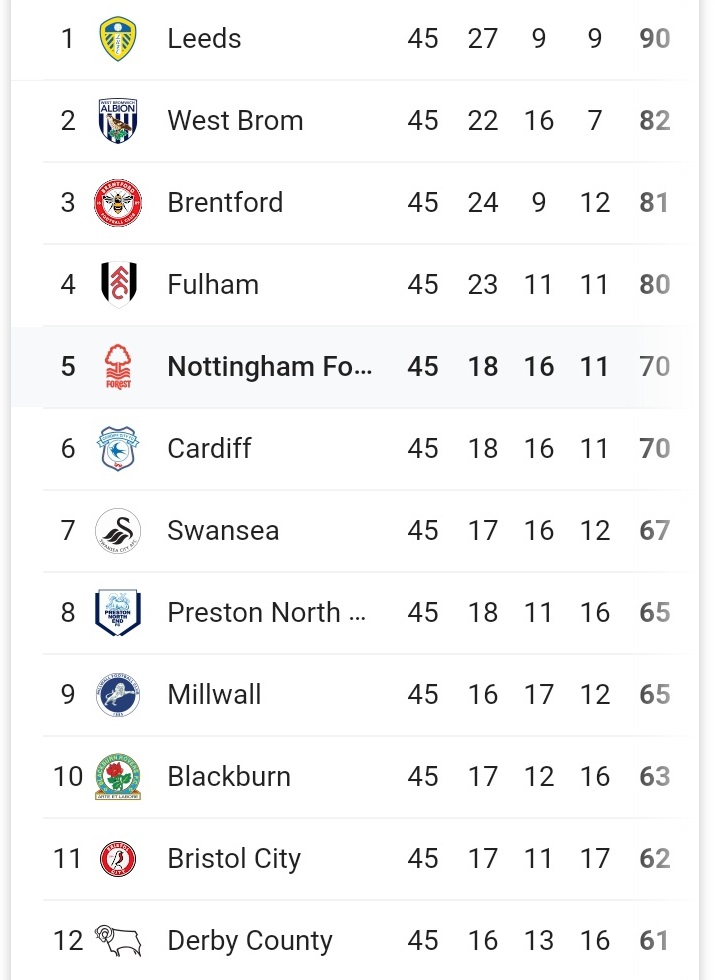Select the Swansea team name

(x=223, y=531)
